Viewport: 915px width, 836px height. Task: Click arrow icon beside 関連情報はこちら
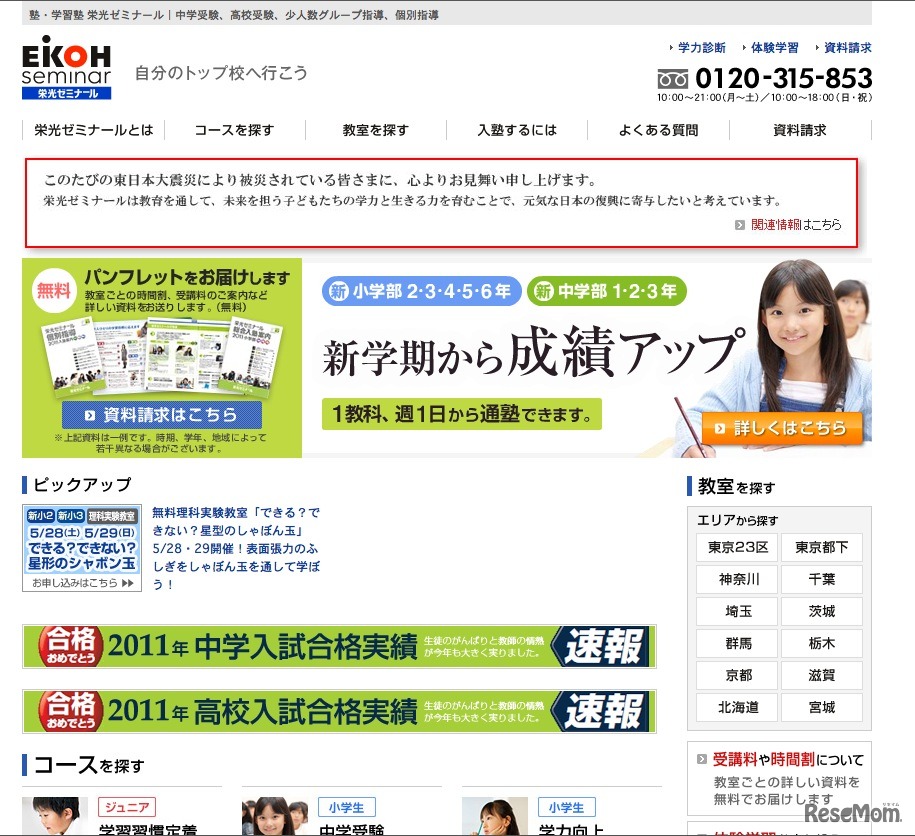[x=740, y=225]
